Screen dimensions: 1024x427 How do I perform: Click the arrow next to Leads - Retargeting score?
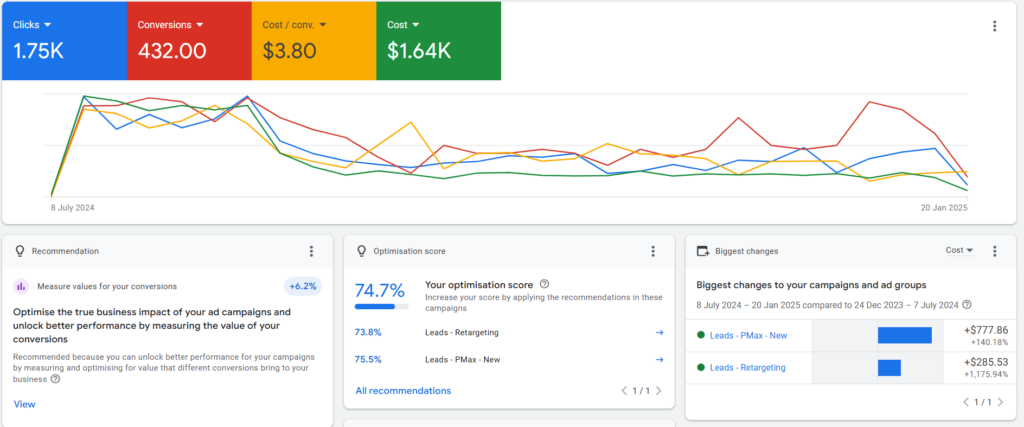(x=659, y=332)
